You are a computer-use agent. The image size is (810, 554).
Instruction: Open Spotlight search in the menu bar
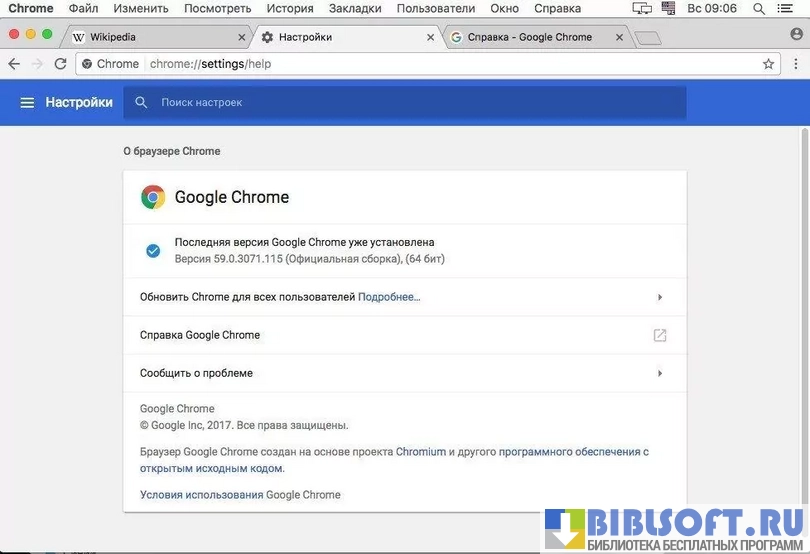(x=759, y=9)
